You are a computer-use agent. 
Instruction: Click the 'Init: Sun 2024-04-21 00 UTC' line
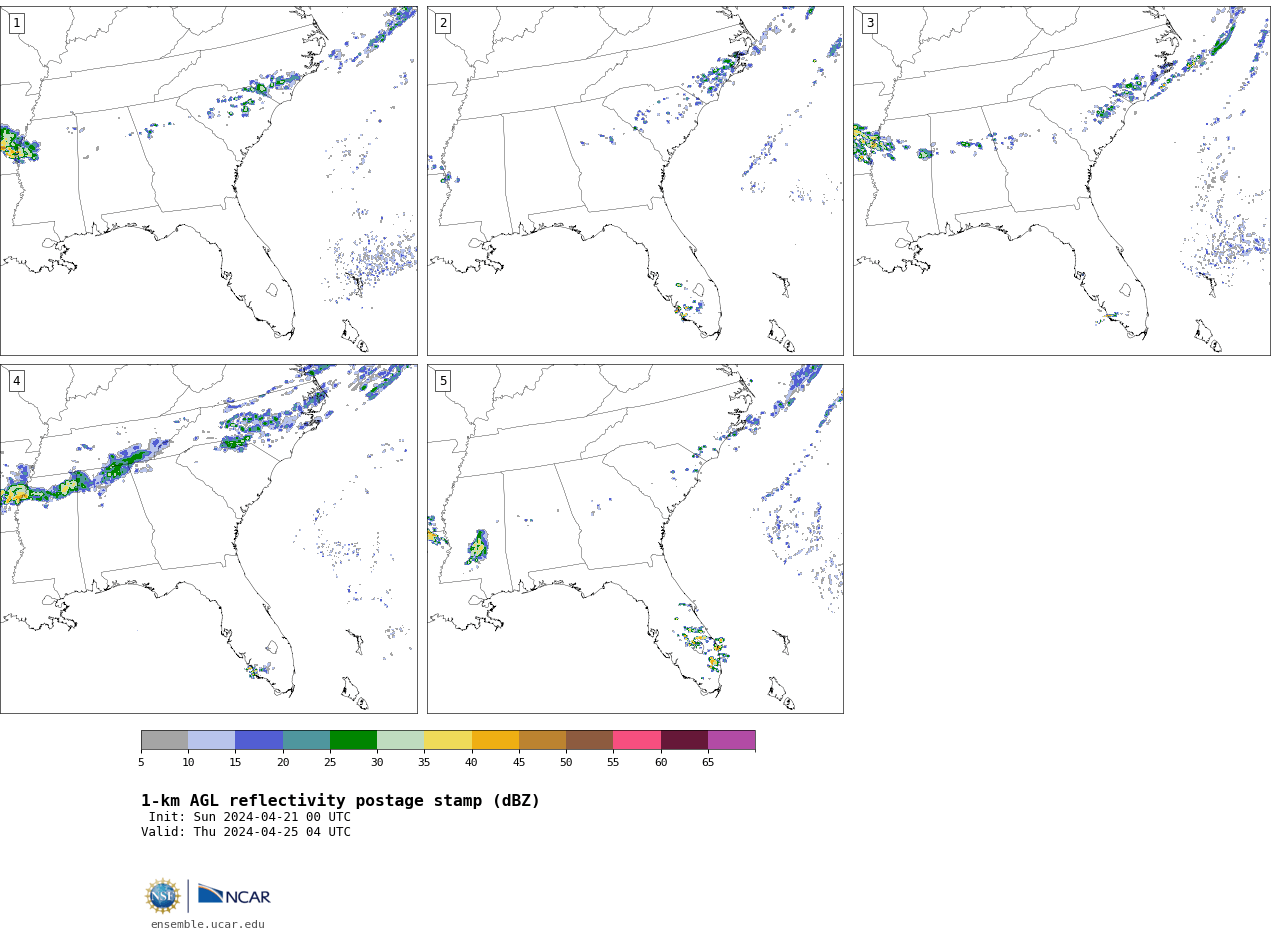coord(250,817)
